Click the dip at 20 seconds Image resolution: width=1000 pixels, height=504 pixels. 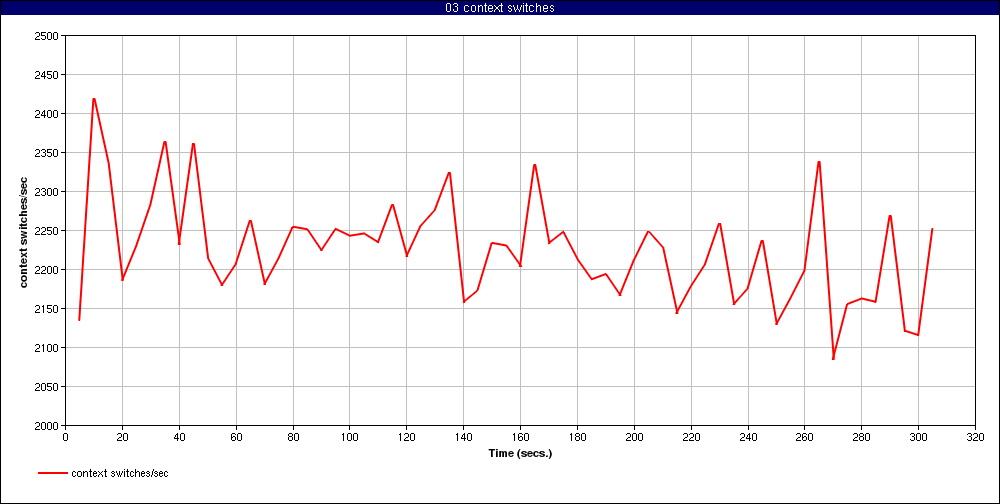click(x=122, y=280)
